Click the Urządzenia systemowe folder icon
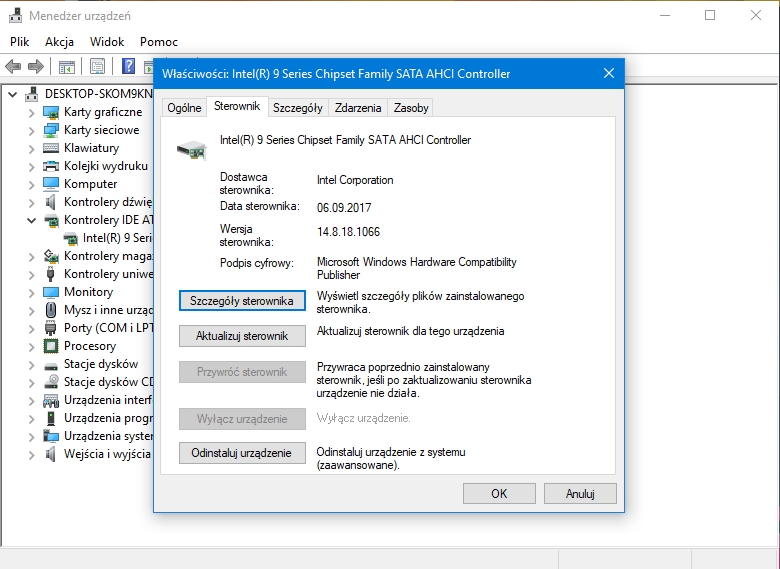Viewport: 780px width, 569px height. pyautogui.click(x=51, y=436)
